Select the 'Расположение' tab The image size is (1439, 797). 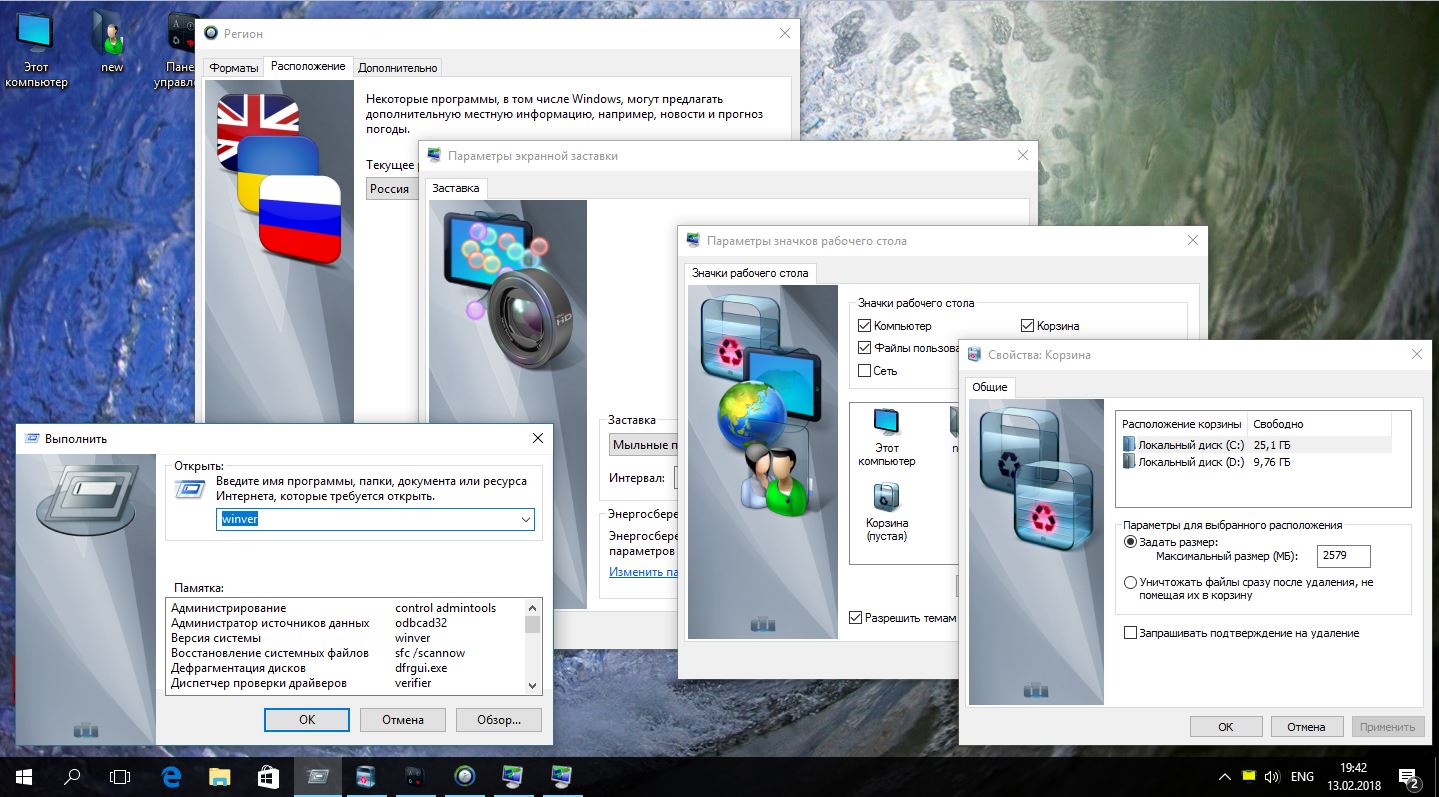(x=308, y=66)
